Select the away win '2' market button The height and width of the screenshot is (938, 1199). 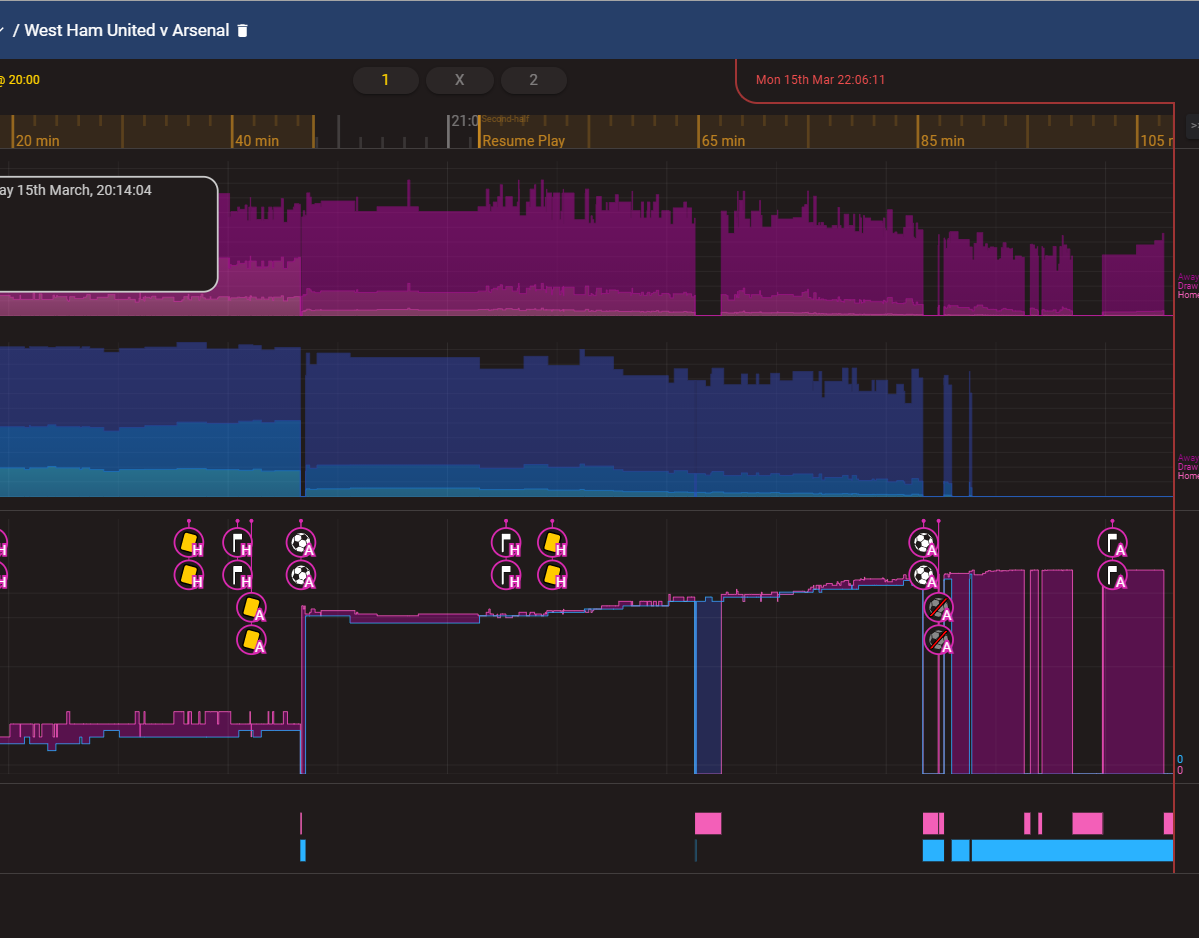tap(534, 80)
